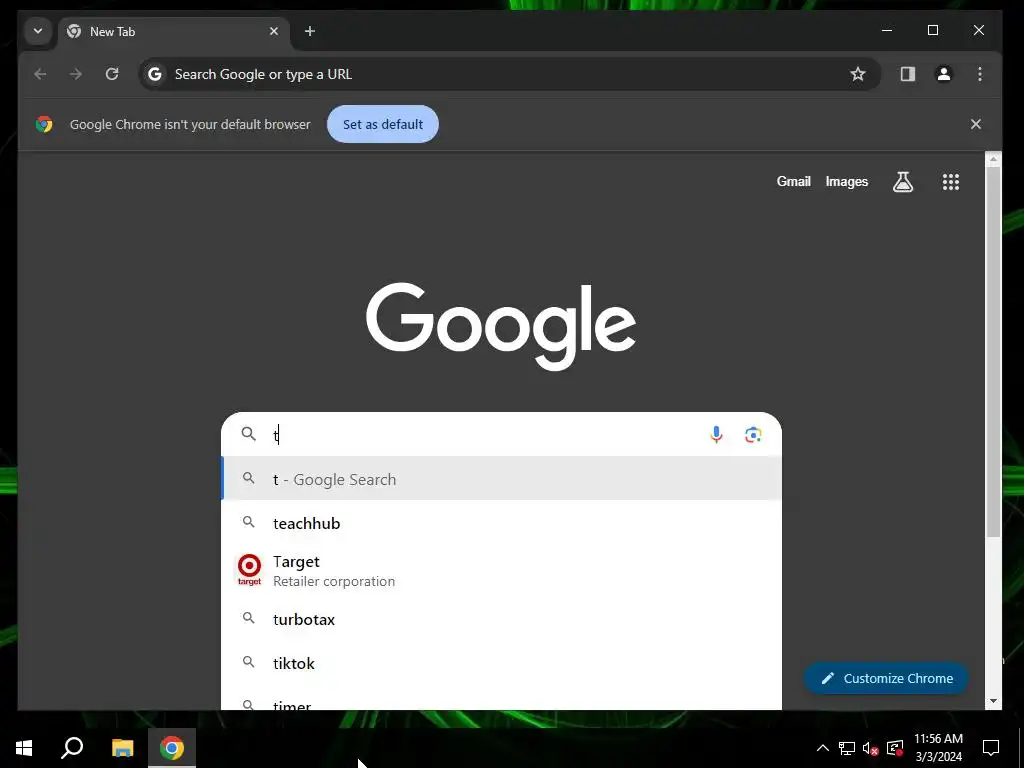
Task: Open the Windows notification center
Action: [991, 748]
